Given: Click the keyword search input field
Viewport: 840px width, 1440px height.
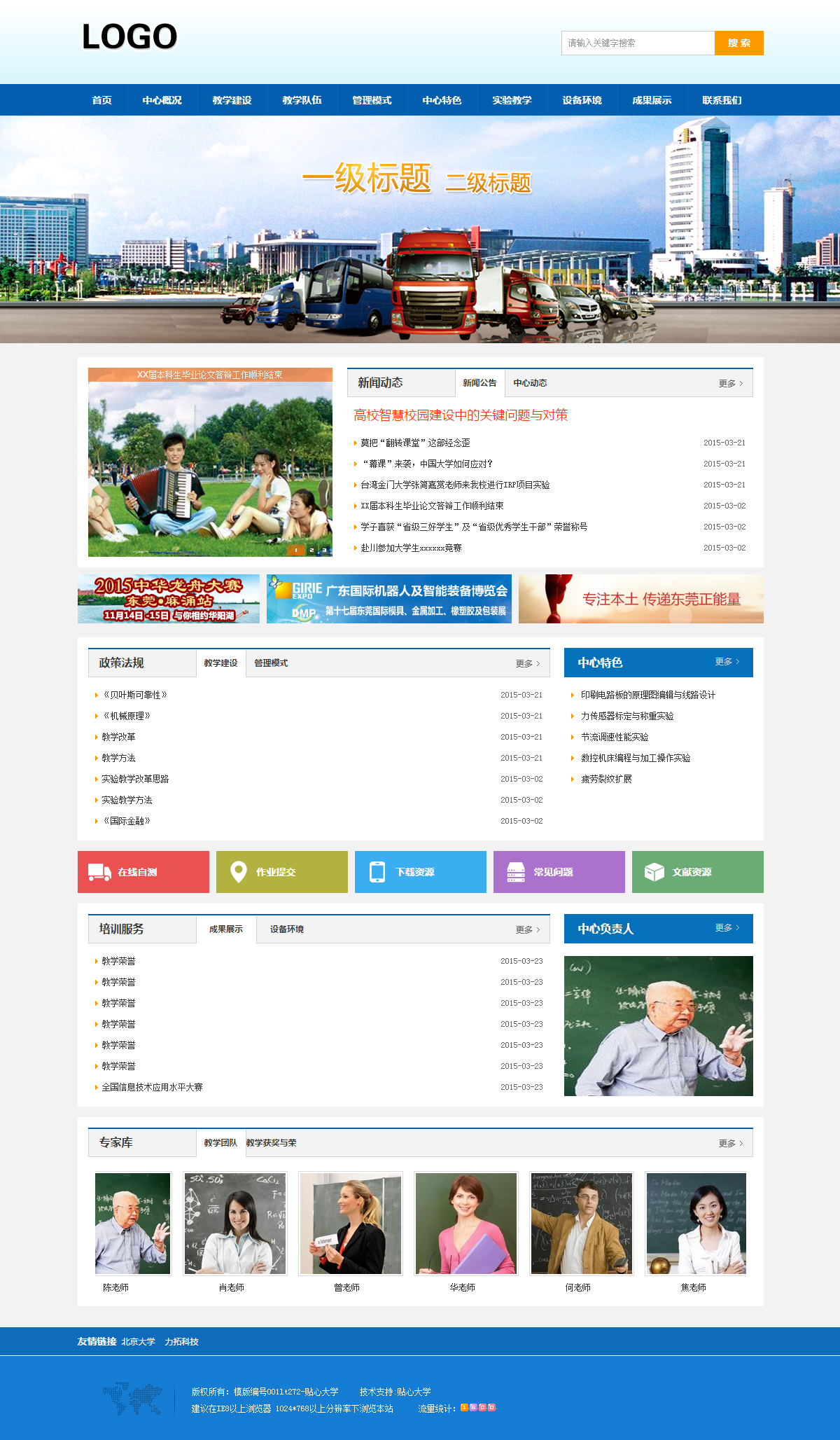Looking at the screenshot, I should coord(637,43).
